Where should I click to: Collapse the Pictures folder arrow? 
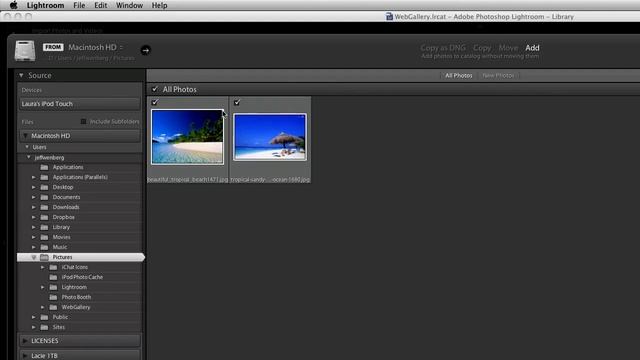click(x=34, y=257)
